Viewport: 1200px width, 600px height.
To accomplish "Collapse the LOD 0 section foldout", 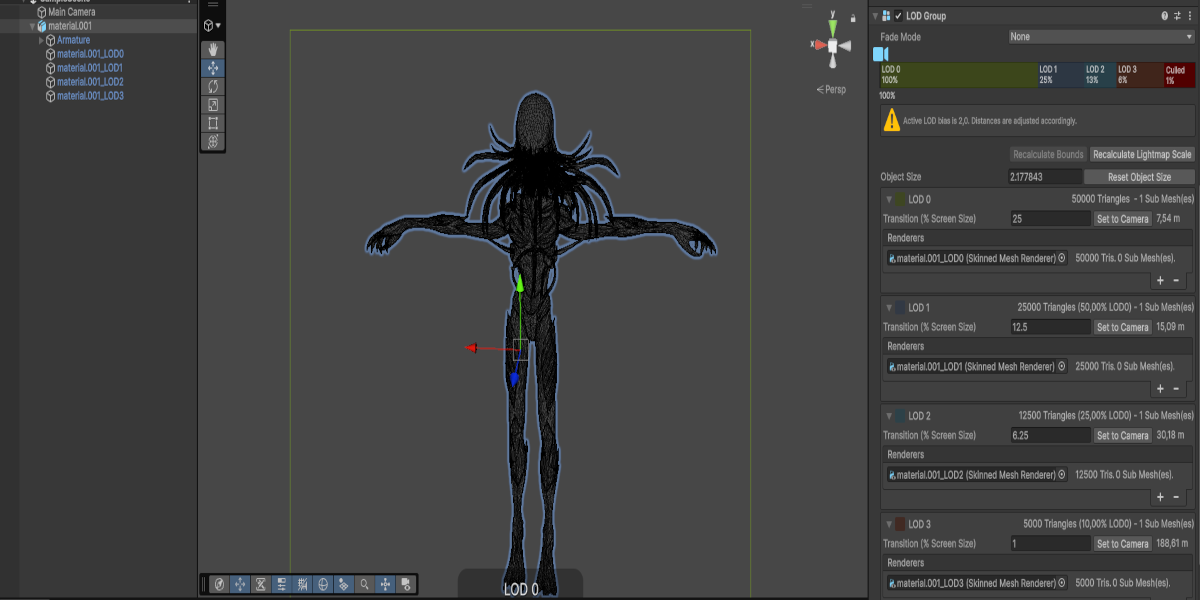I will click(889, 199).
